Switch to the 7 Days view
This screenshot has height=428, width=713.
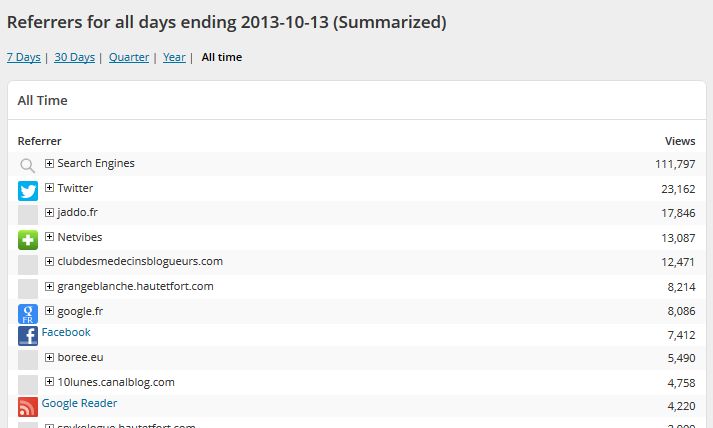[x=24, y=57]
